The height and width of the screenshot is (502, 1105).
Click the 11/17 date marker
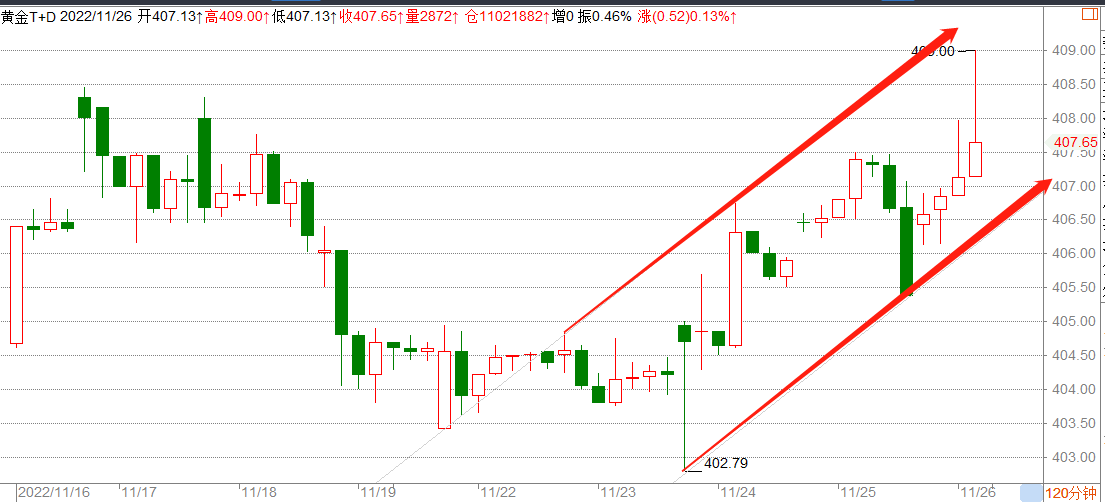[138, 491]
